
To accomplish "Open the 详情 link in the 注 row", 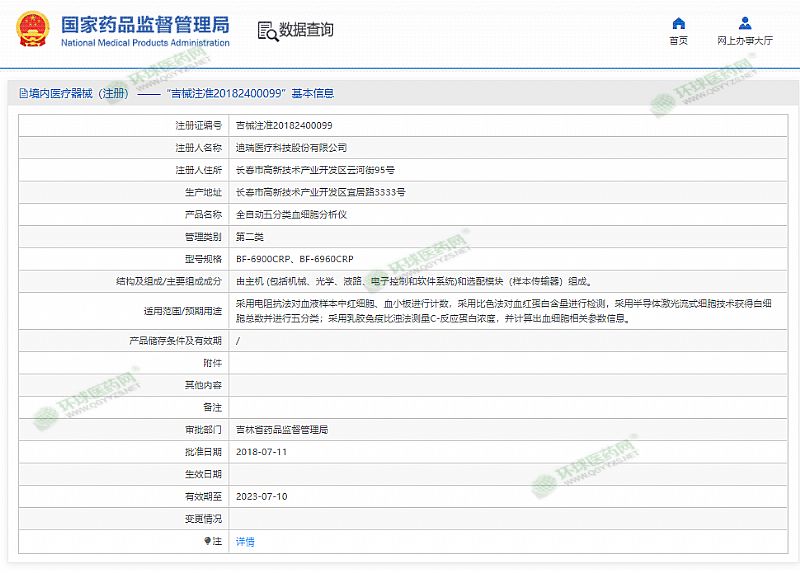I will 245,541.
